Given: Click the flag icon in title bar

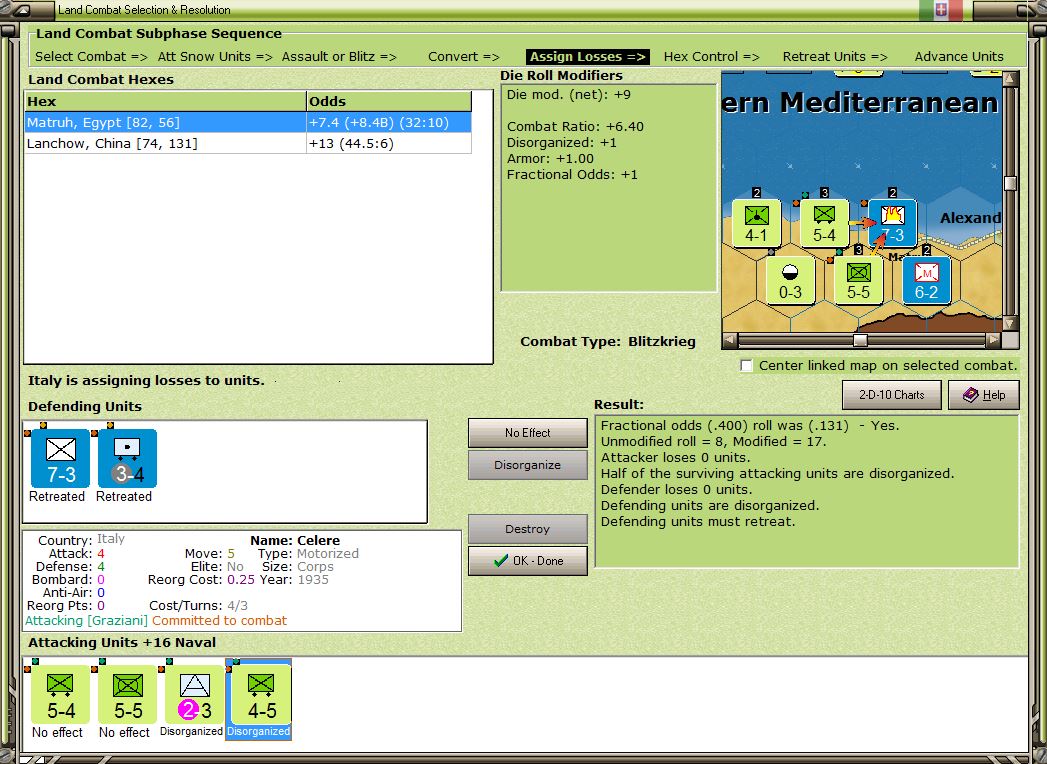Looking at the screenshot, I should 941,10.
